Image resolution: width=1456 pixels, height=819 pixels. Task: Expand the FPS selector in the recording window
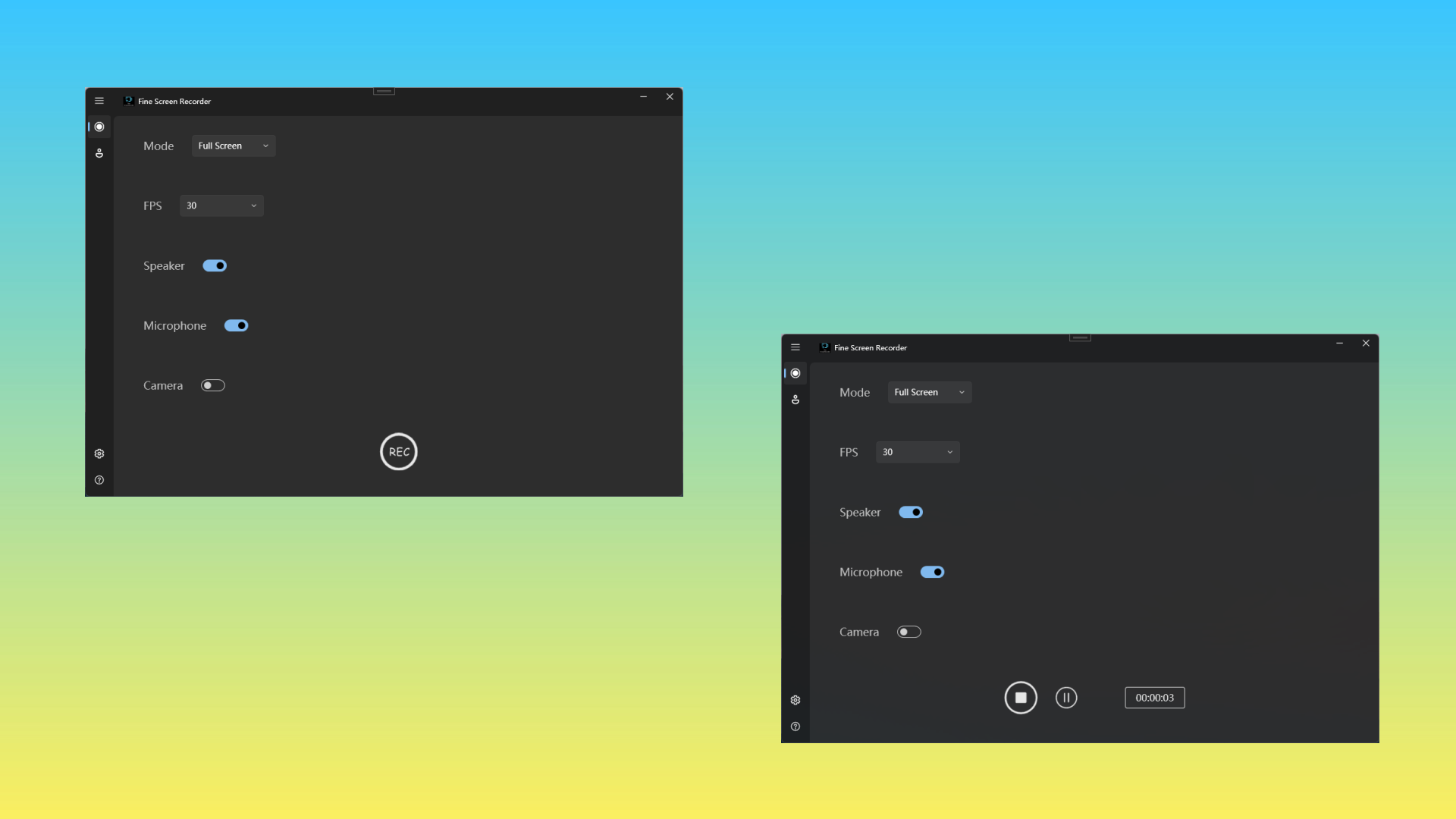pos(917,452)
